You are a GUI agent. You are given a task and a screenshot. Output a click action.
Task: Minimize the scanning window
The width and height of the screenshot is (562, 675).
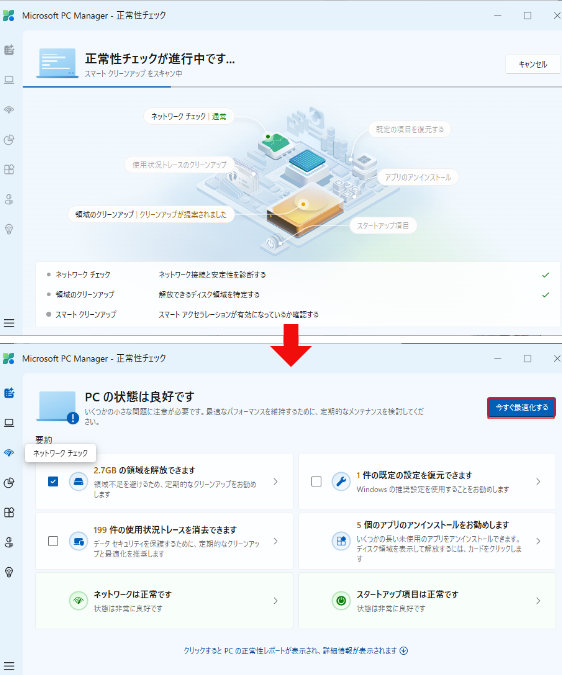[498, 15]
